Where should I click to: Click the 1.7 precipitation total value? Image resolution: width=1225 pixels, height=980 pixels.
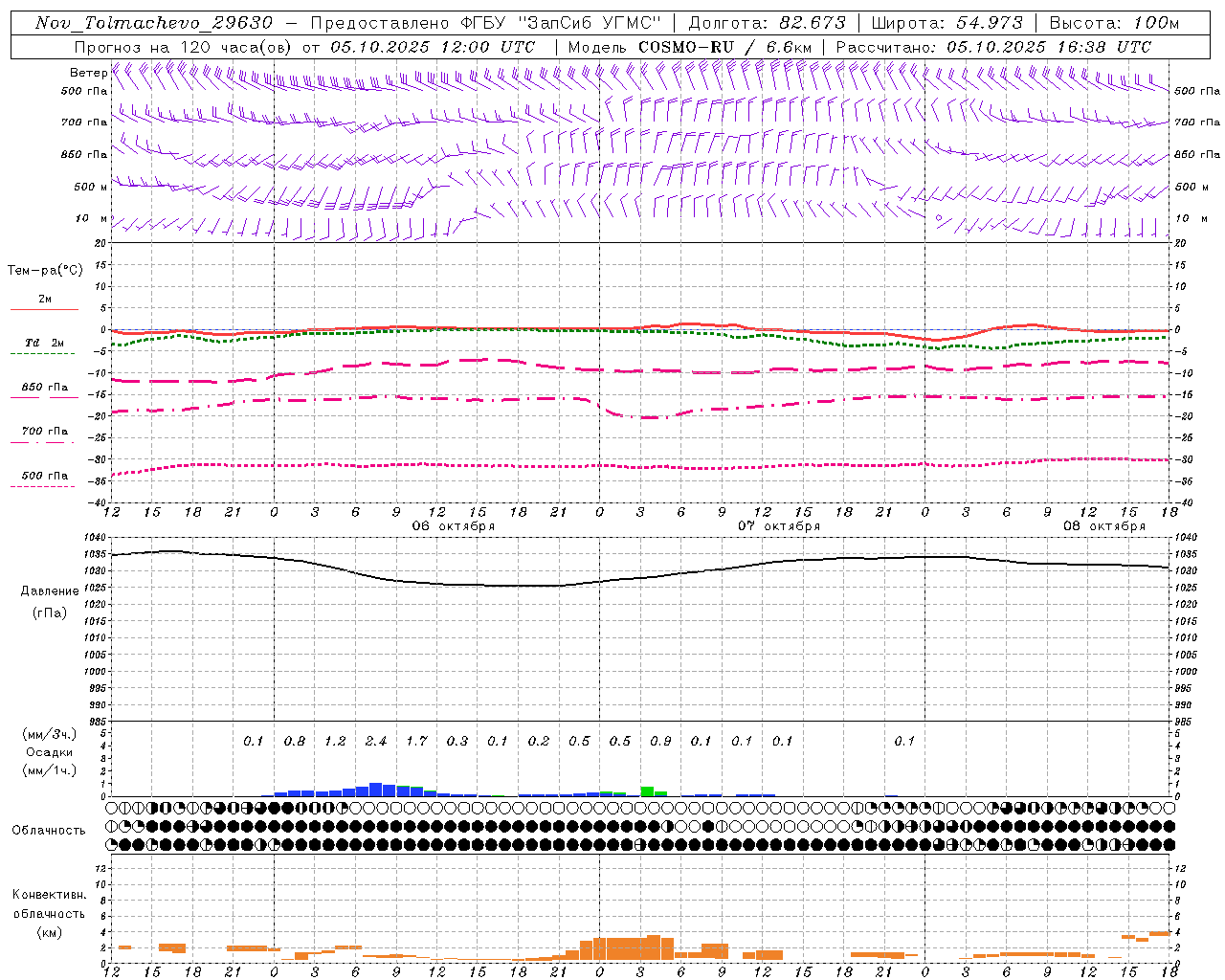tap(416, 742)
